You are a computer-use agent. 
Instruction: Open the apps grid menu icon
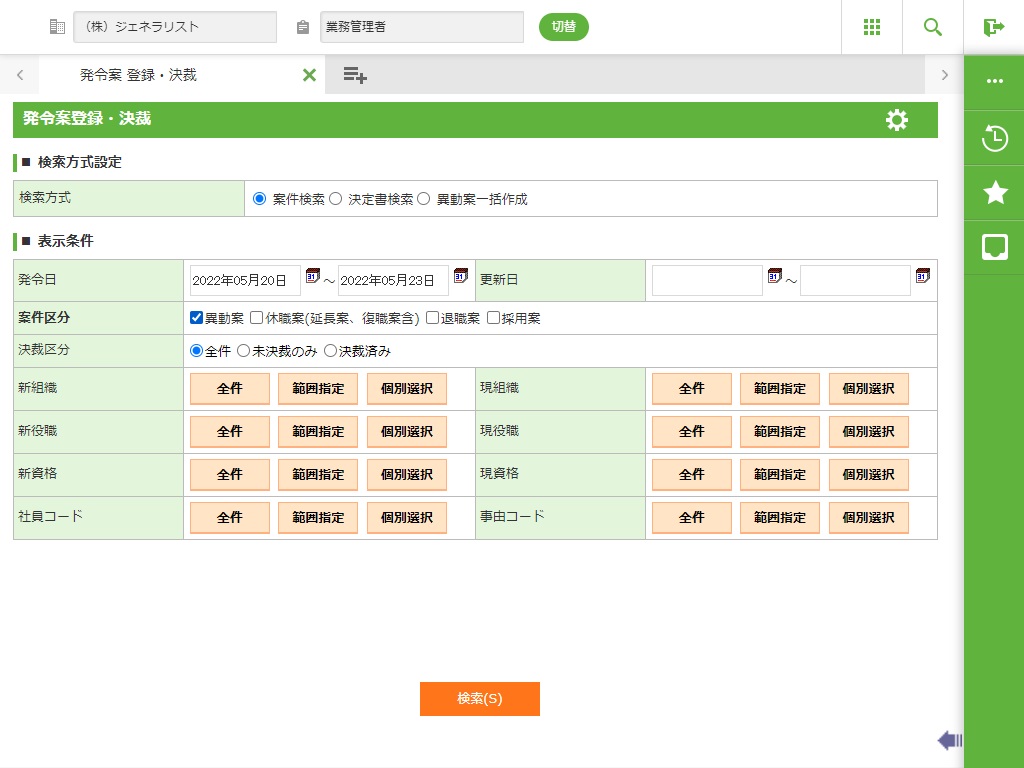click(872, 27)
